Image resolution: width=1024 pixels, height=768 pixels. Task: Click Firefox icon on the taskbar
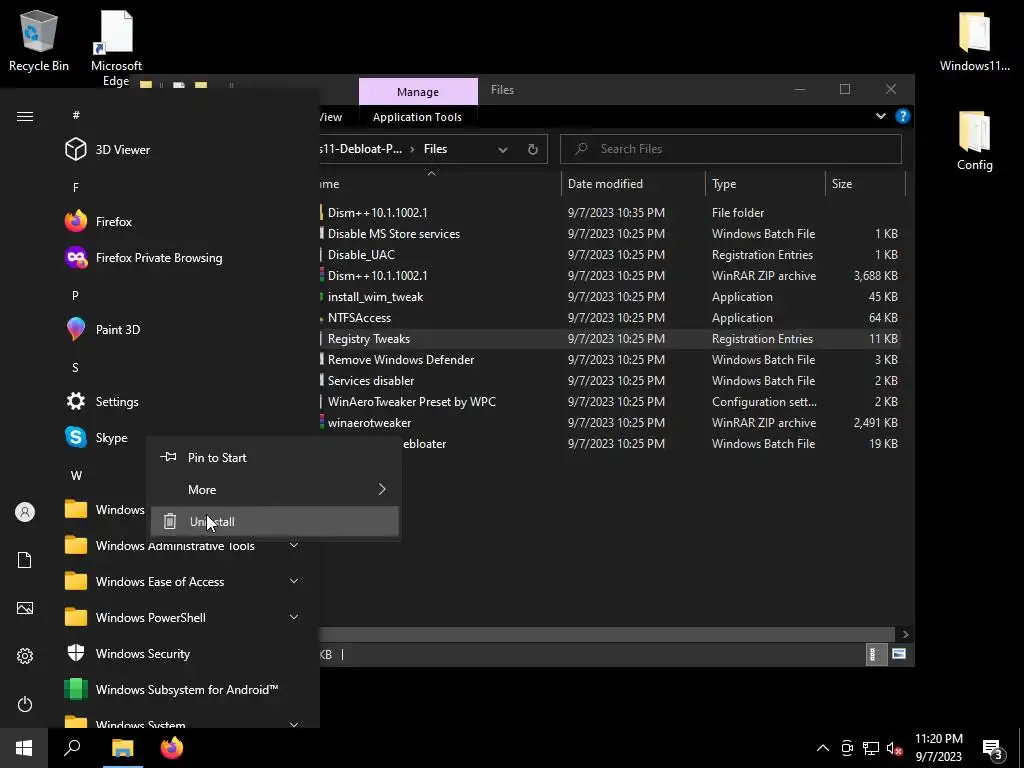172,748
